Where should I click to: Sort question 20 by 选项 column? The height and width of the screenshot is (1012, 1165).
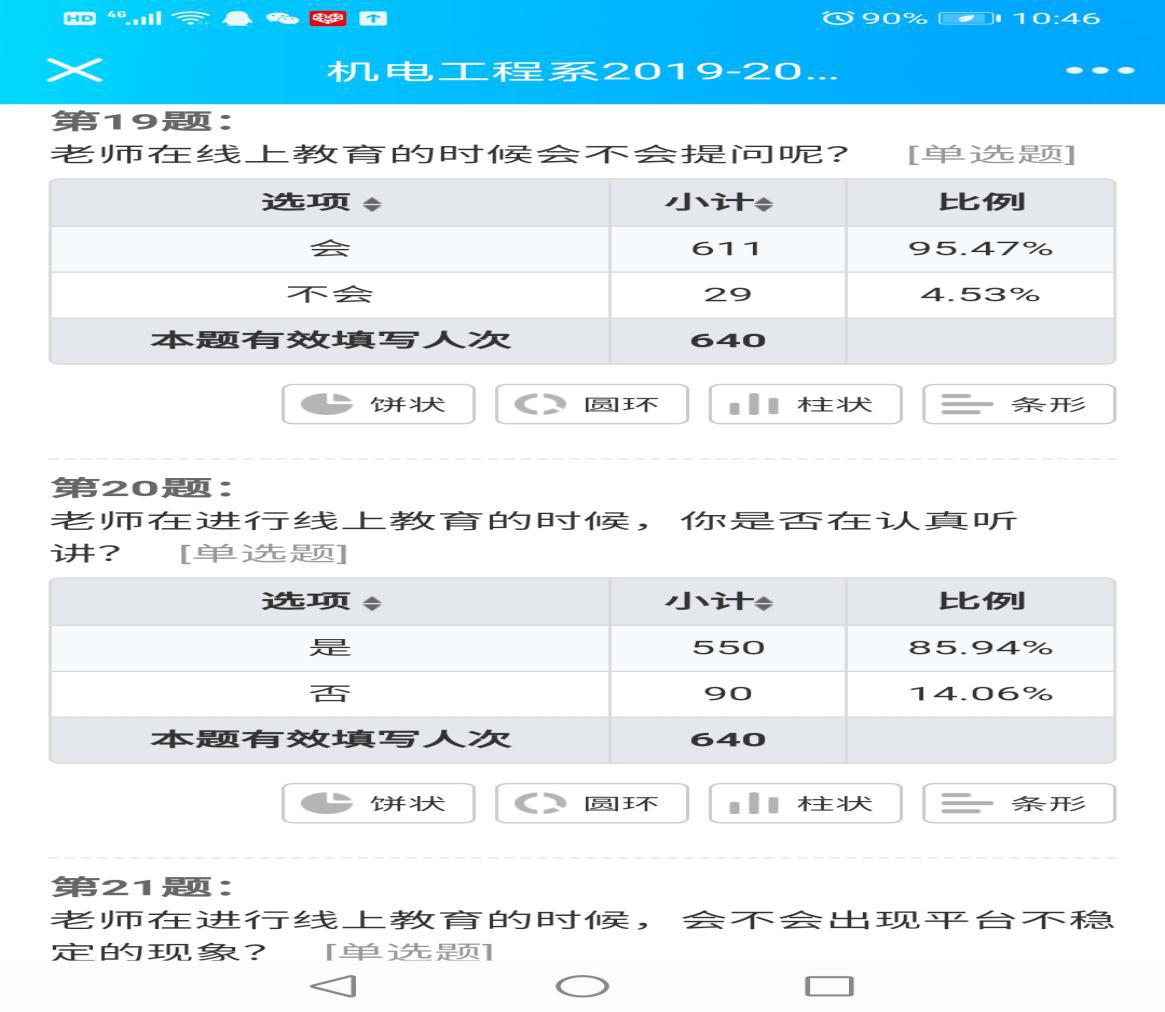[329, 601]
